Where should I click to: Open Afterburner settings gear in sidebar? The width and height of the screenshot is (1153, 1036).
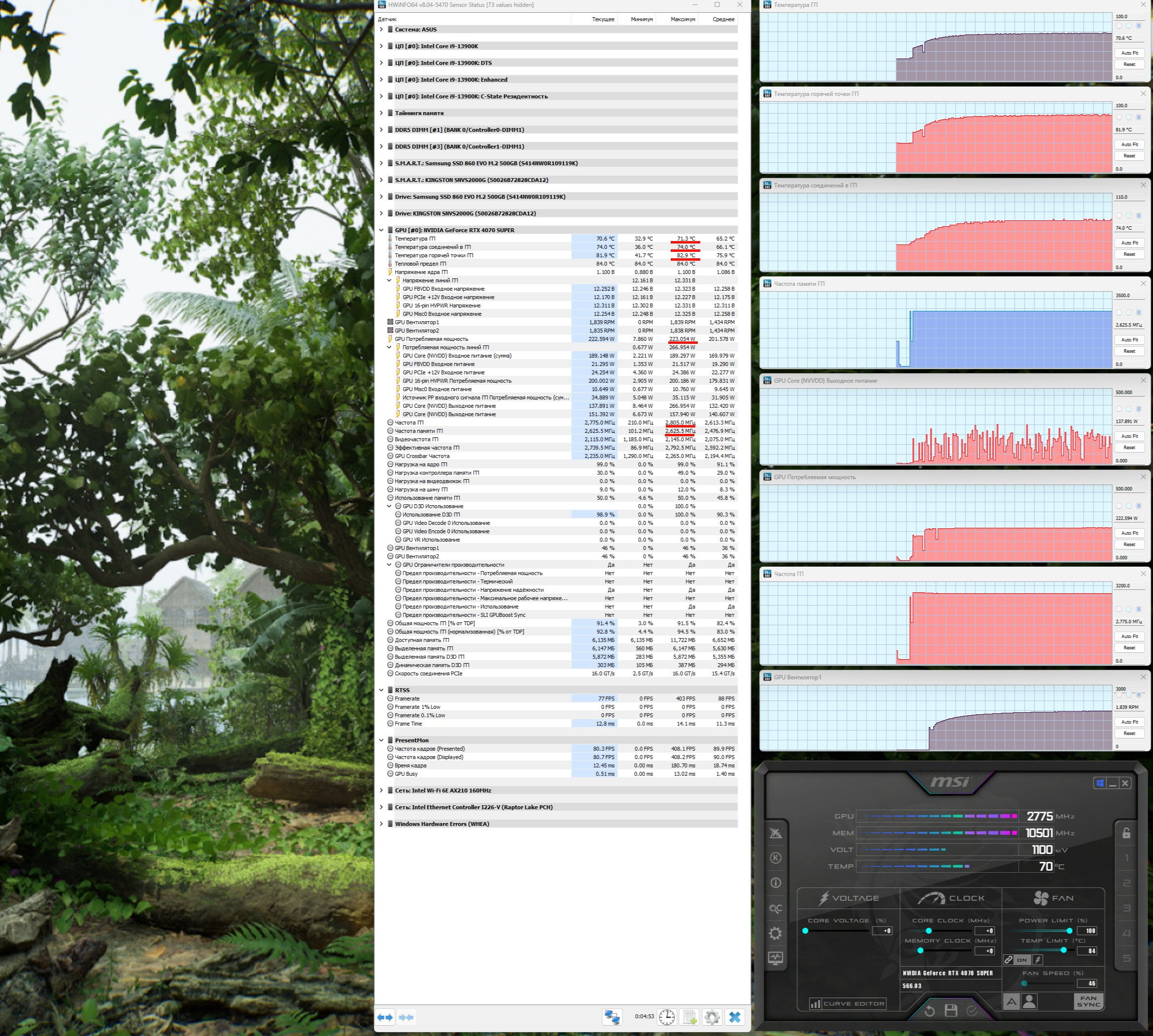[776, 933]
